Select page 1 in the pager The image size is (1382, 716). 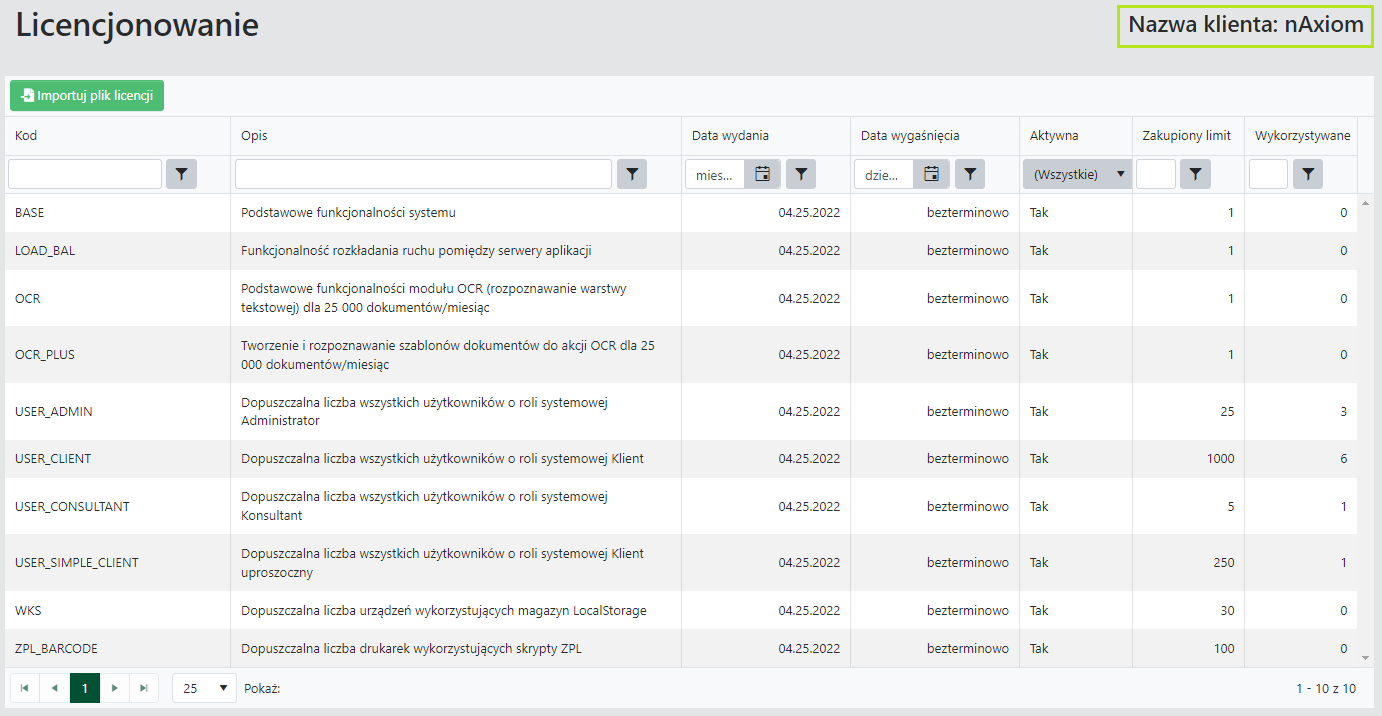pos(85,688)
